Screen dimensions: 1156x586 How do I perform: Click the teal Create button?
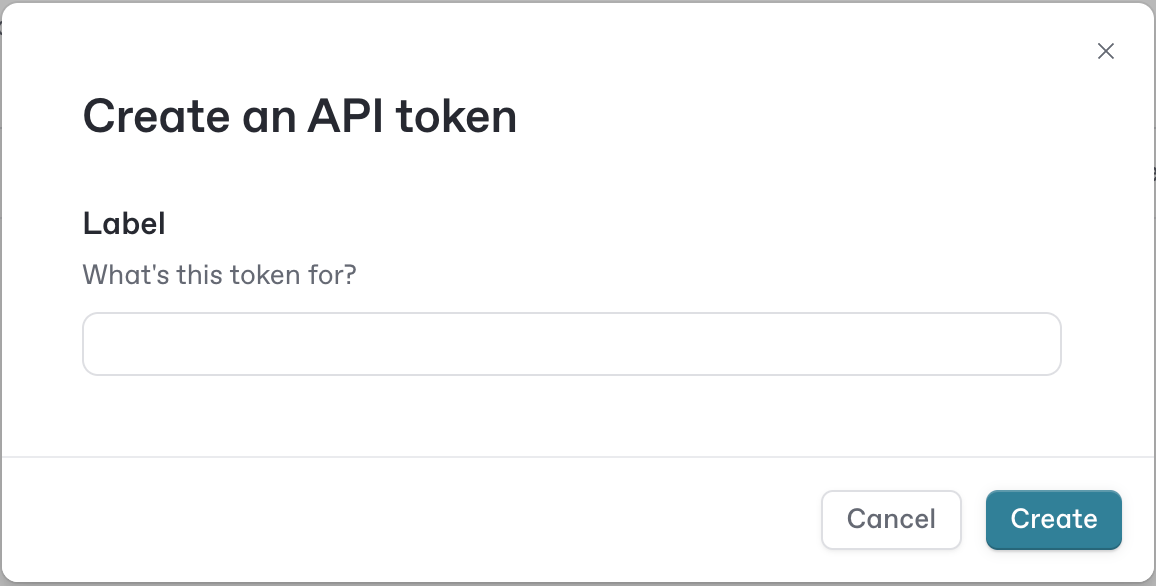click(1053, 519)
